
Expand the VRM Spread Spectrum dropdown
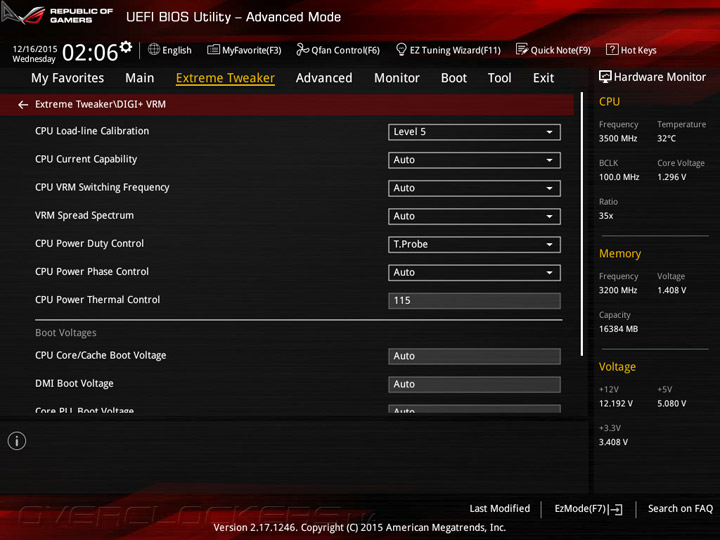[474, 216]
